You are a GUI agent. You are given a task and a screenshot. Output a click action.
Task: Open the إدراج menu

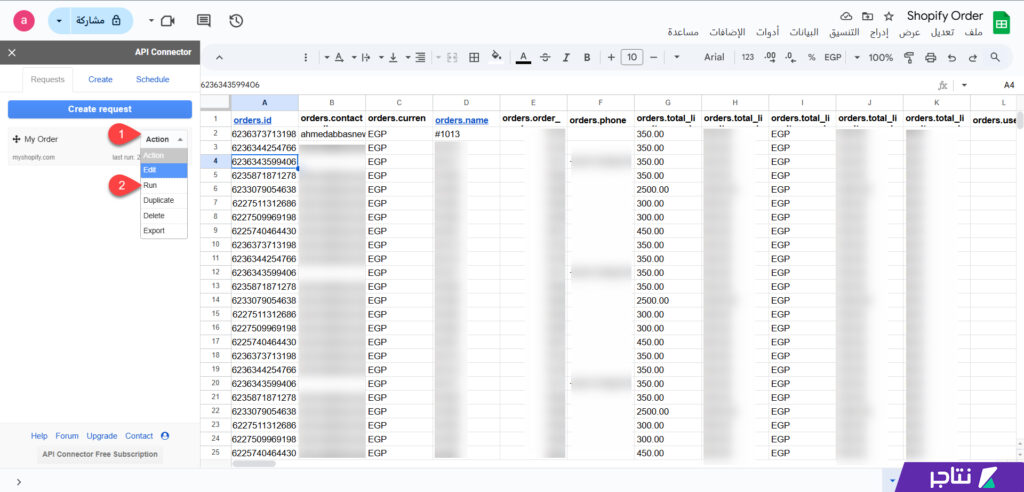point(877,32)
